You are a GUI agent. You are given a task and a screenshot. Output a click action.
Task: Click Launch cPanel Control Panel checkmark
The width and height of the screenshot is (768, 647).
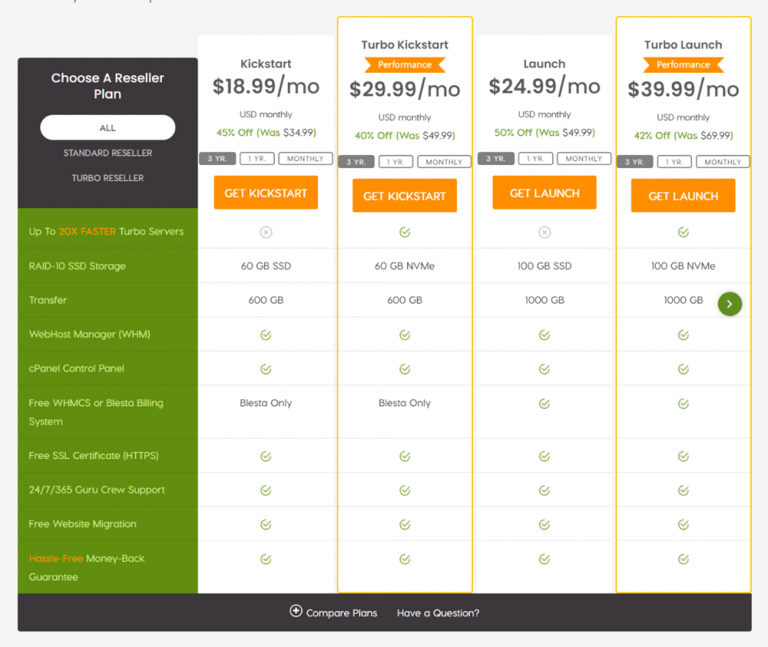click(544, 369)
